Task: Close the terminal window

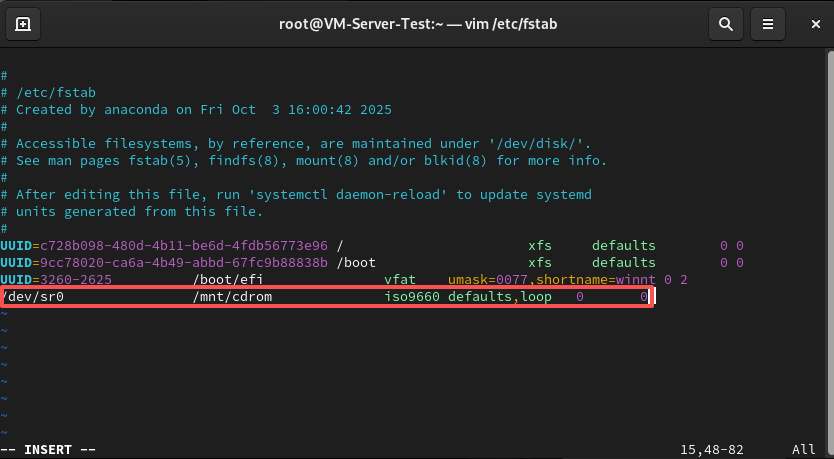Action: (x=811, y=23)
